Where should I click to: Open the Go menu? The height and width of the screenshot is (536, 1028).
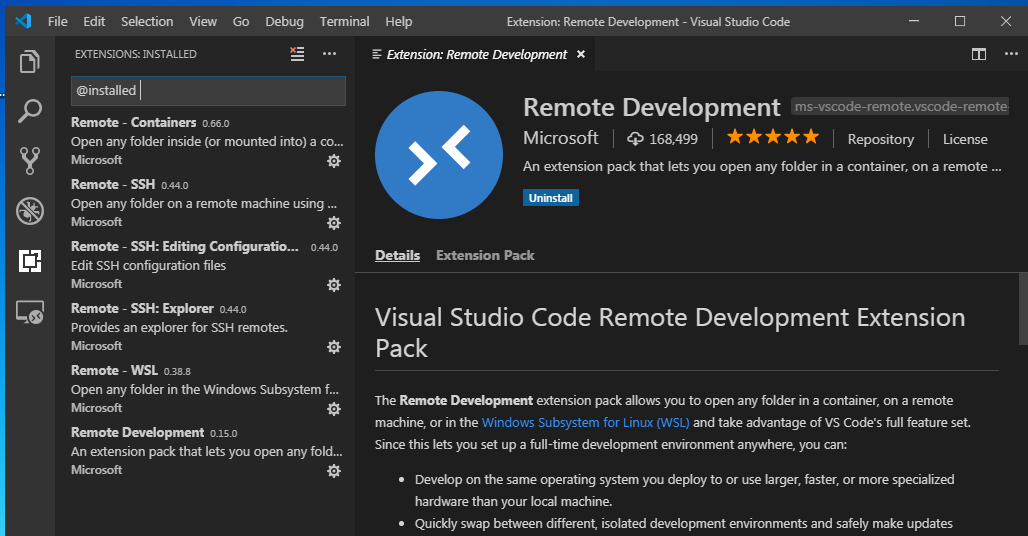coord(241,22)
